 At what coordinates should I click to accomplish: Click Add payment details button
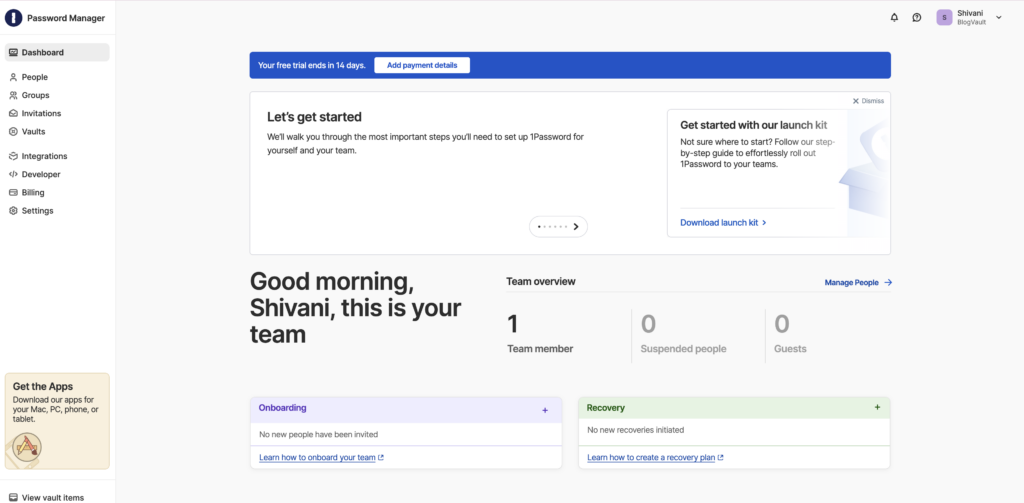(x=422, y=65)
